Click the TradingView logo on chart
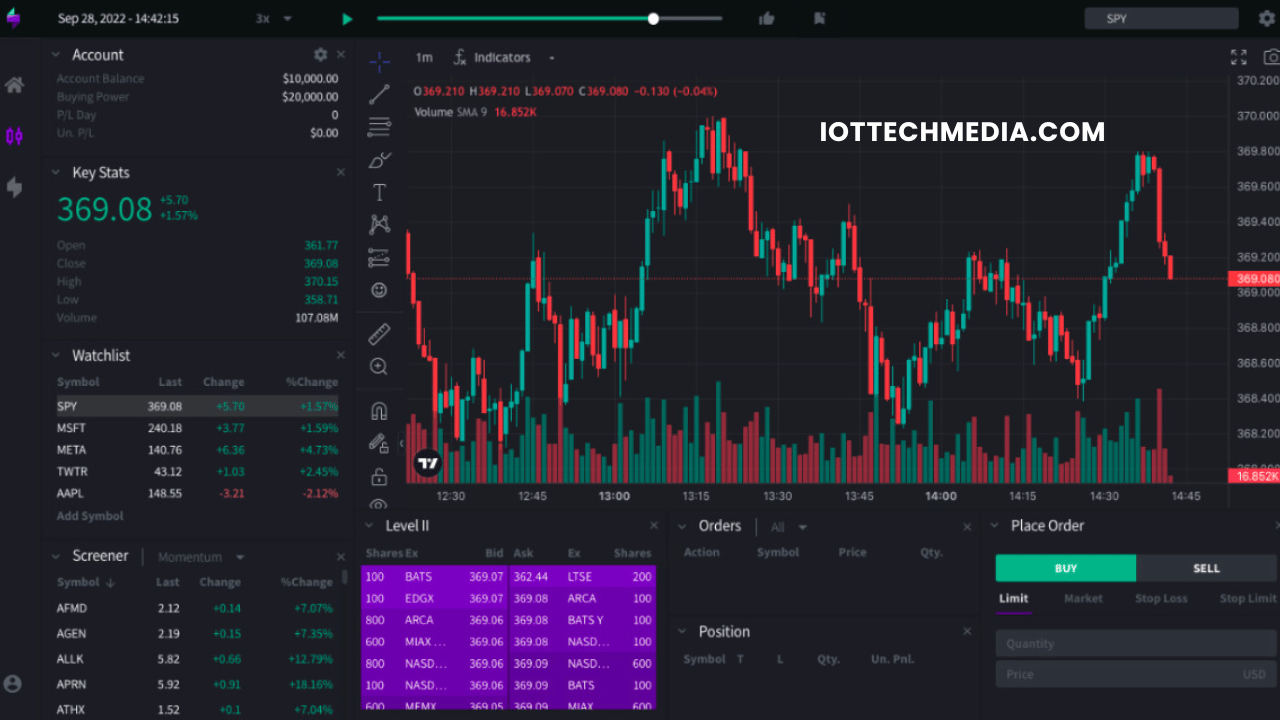The height and width of the screenshot is (720, 1280). (x=427, y=463)
